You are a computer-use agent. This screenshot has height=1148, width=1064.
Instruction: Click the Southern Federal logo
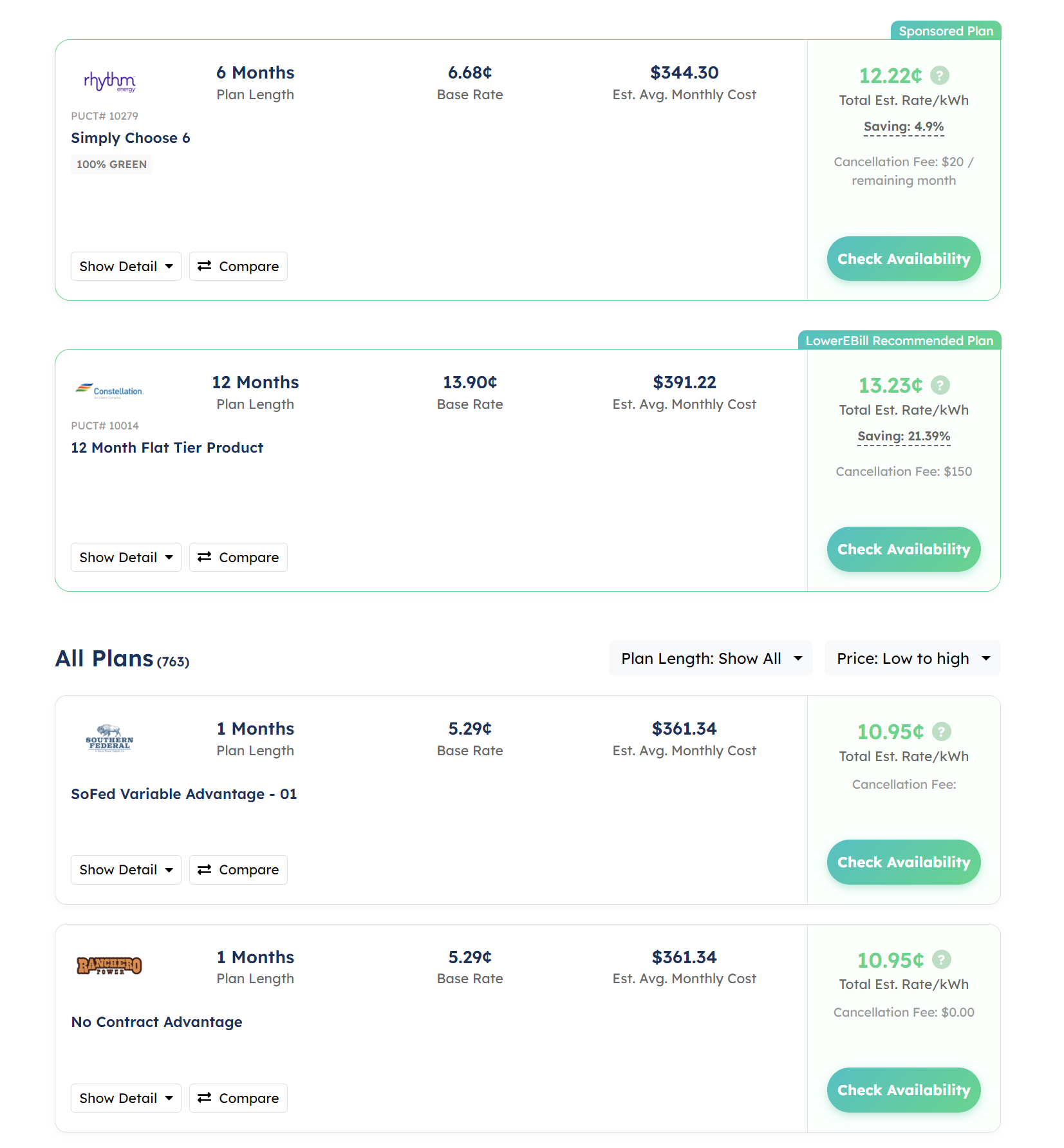(109, 739)
